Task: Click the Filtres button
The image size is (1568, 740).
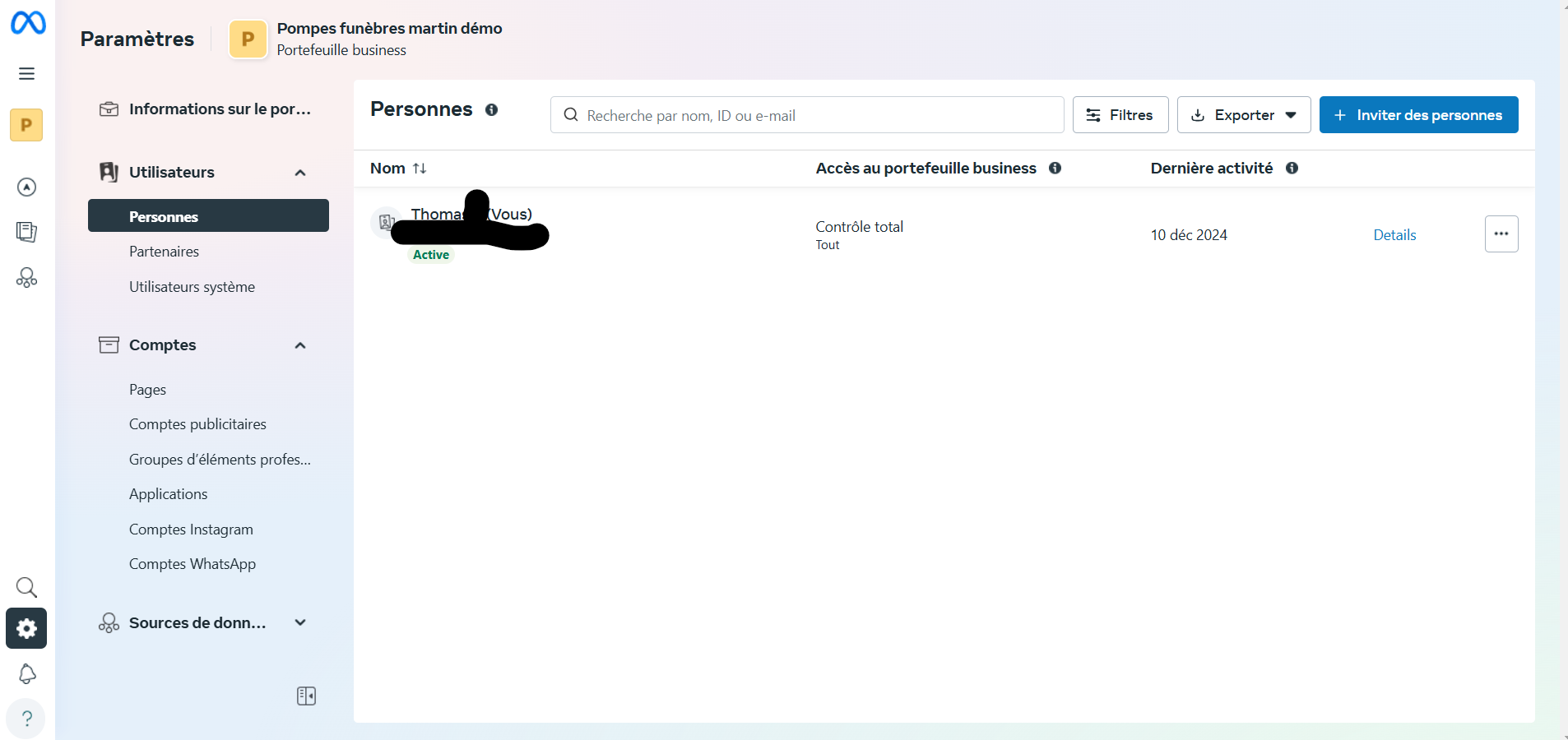Action: (x=1120, y=115)
